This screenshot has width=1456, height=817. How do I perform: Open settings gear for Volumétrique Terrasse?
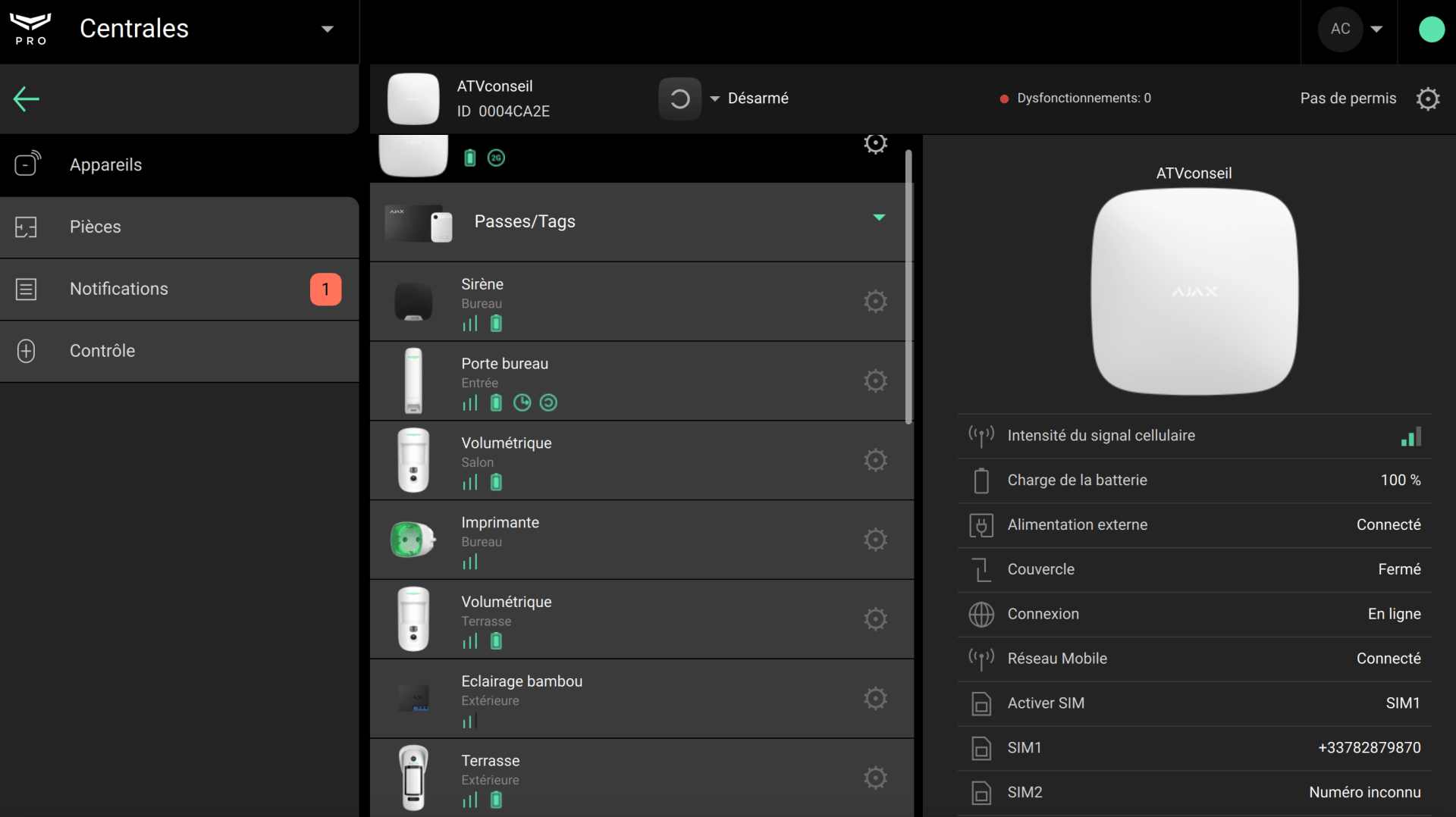click(875, 619)
